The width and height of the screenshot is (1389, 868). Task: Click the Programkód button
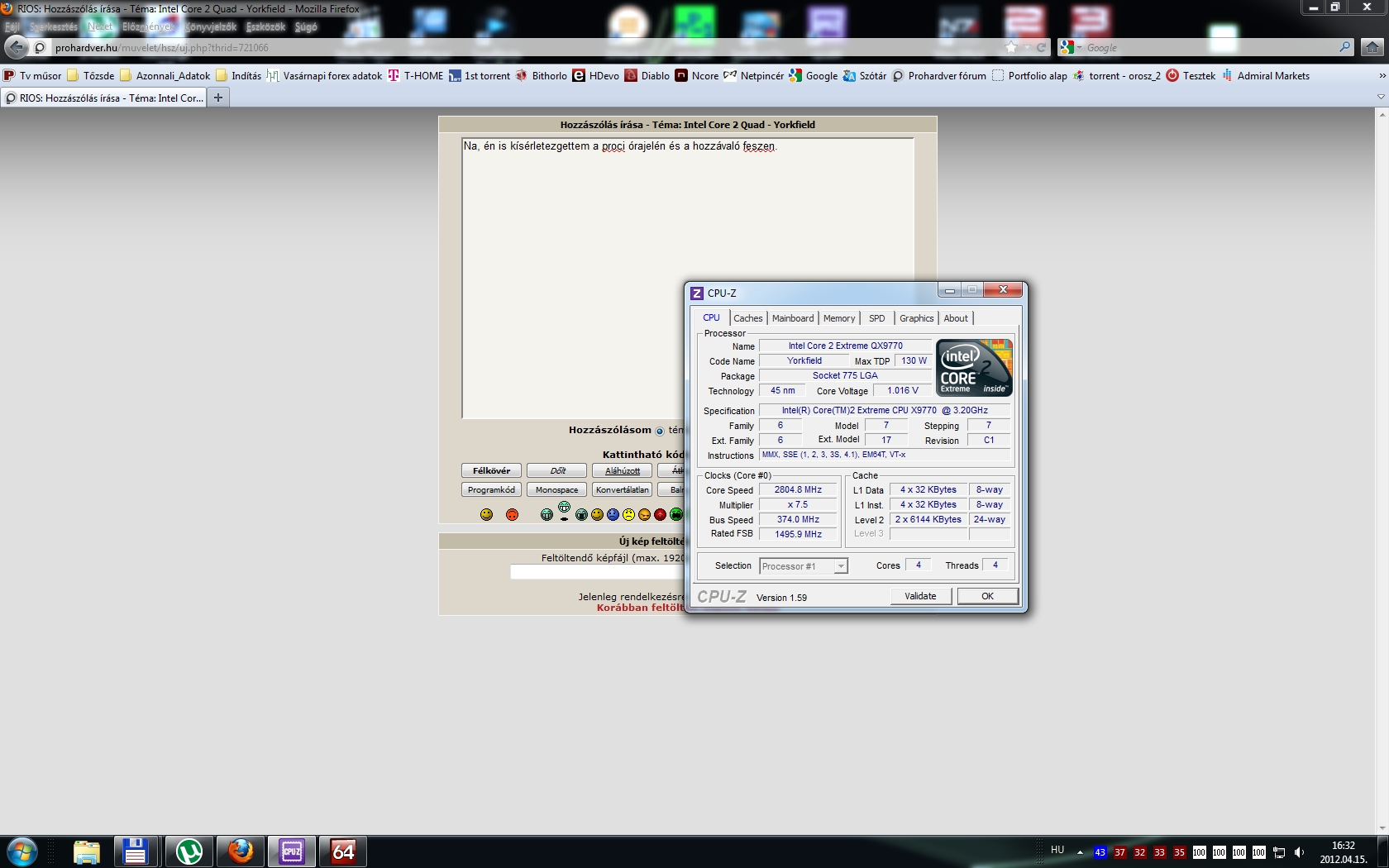coord(491,489)
